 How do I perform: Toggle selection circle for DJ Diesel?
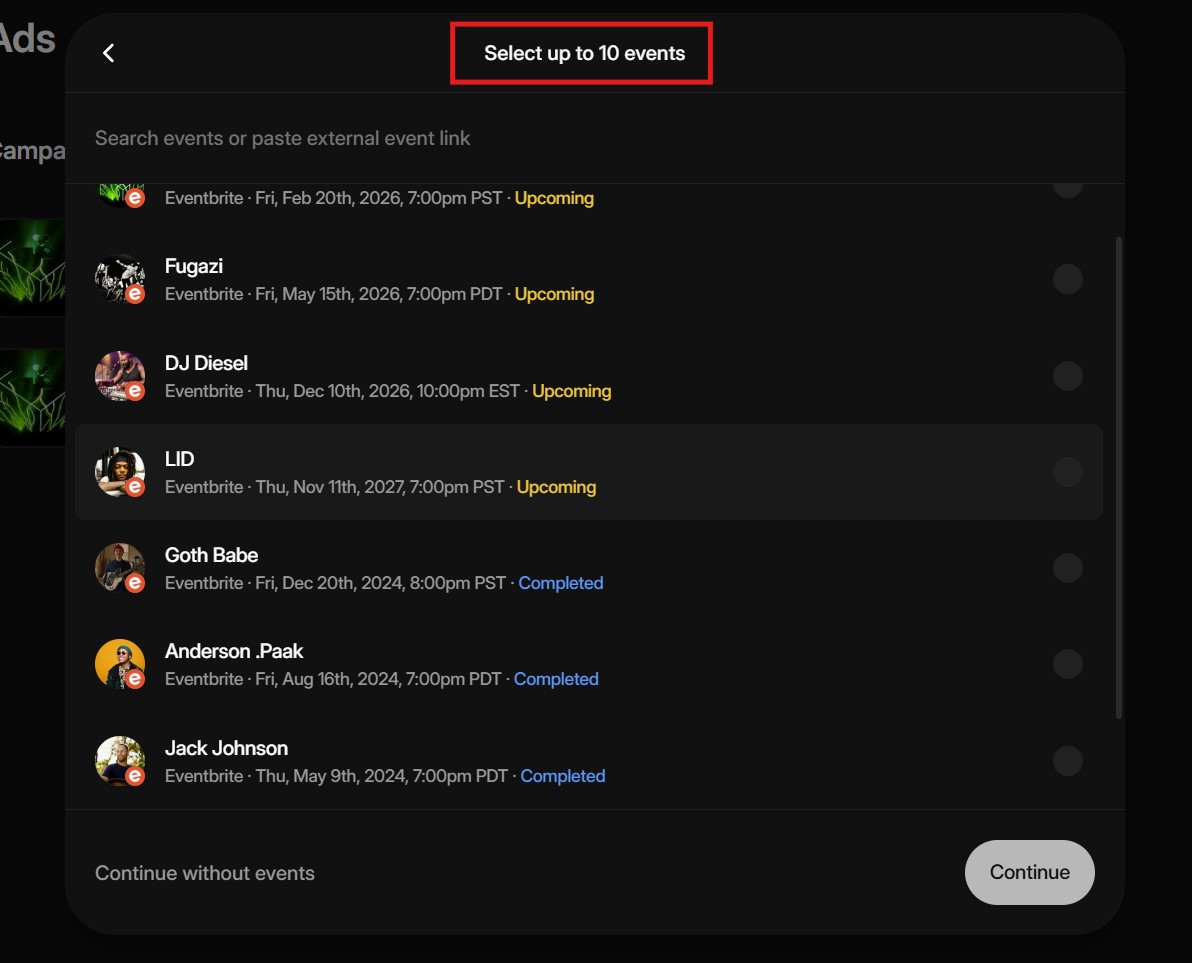(1067, 376)
